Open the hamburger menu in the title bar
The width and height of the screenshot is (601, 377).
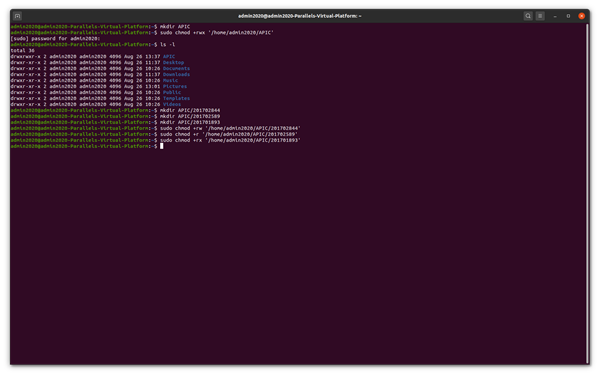[x=540, y=16]
